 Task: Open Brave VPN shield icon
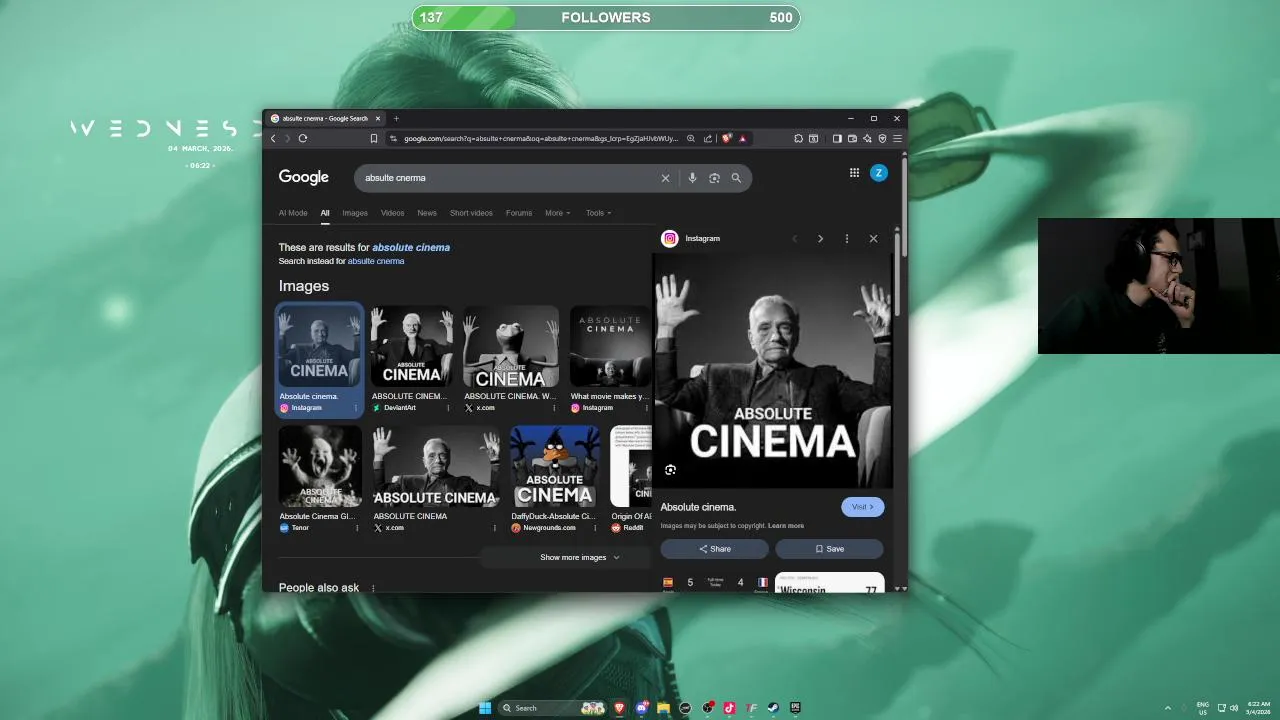(882, 139)
